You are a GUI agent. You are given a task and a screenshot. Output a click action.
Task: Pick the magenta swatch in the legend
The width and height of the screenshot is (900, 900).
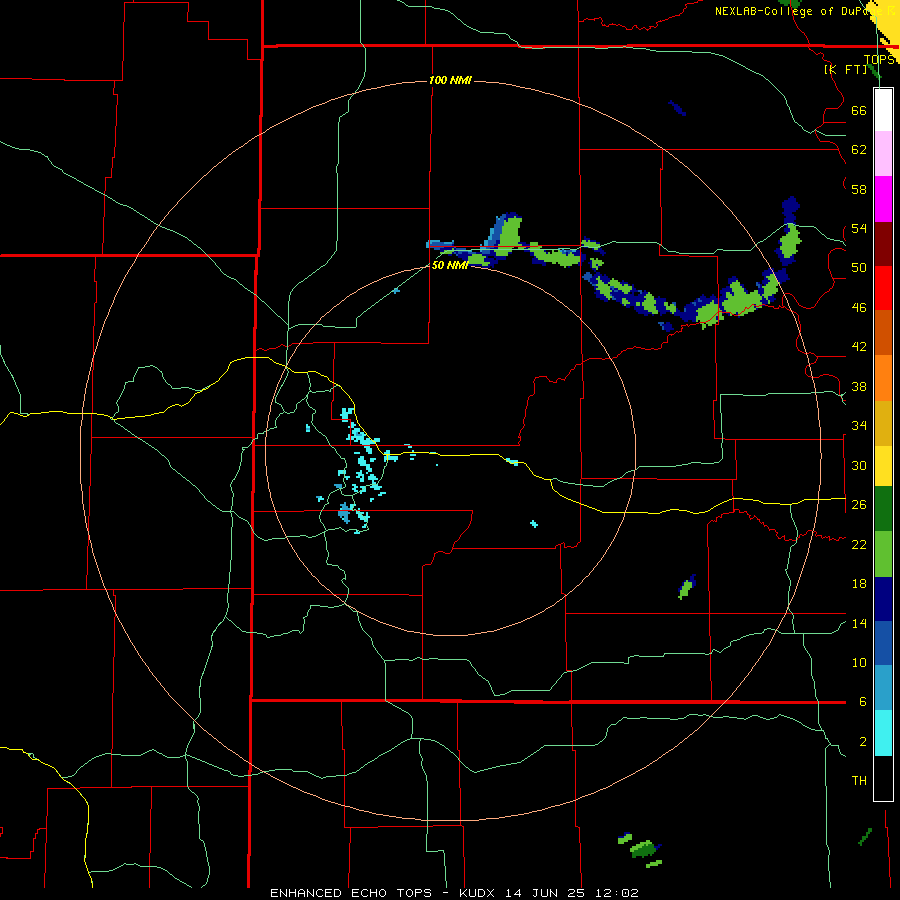(x=883, y=199)
